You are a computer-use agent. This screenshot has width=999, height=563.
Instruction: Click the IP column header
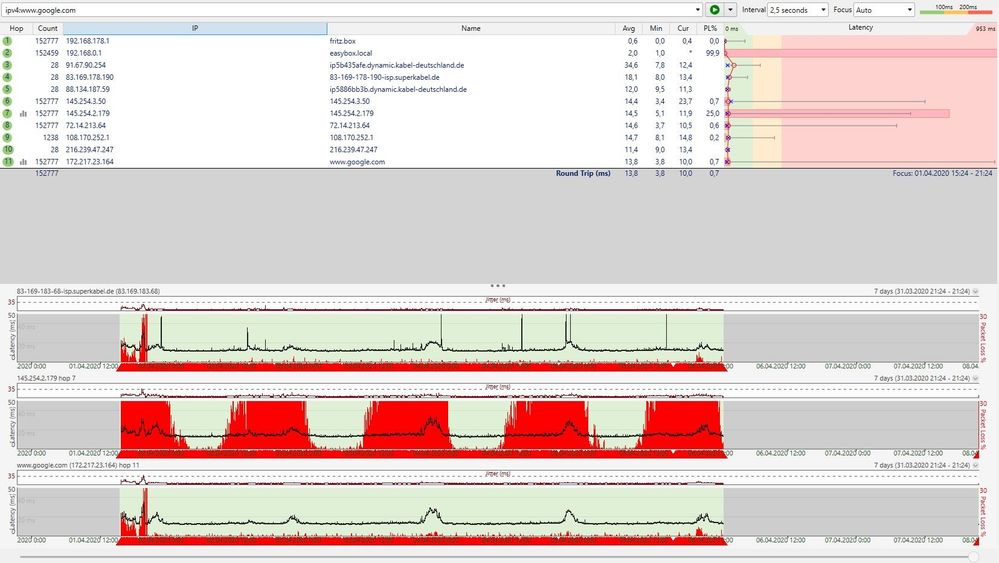195,28
